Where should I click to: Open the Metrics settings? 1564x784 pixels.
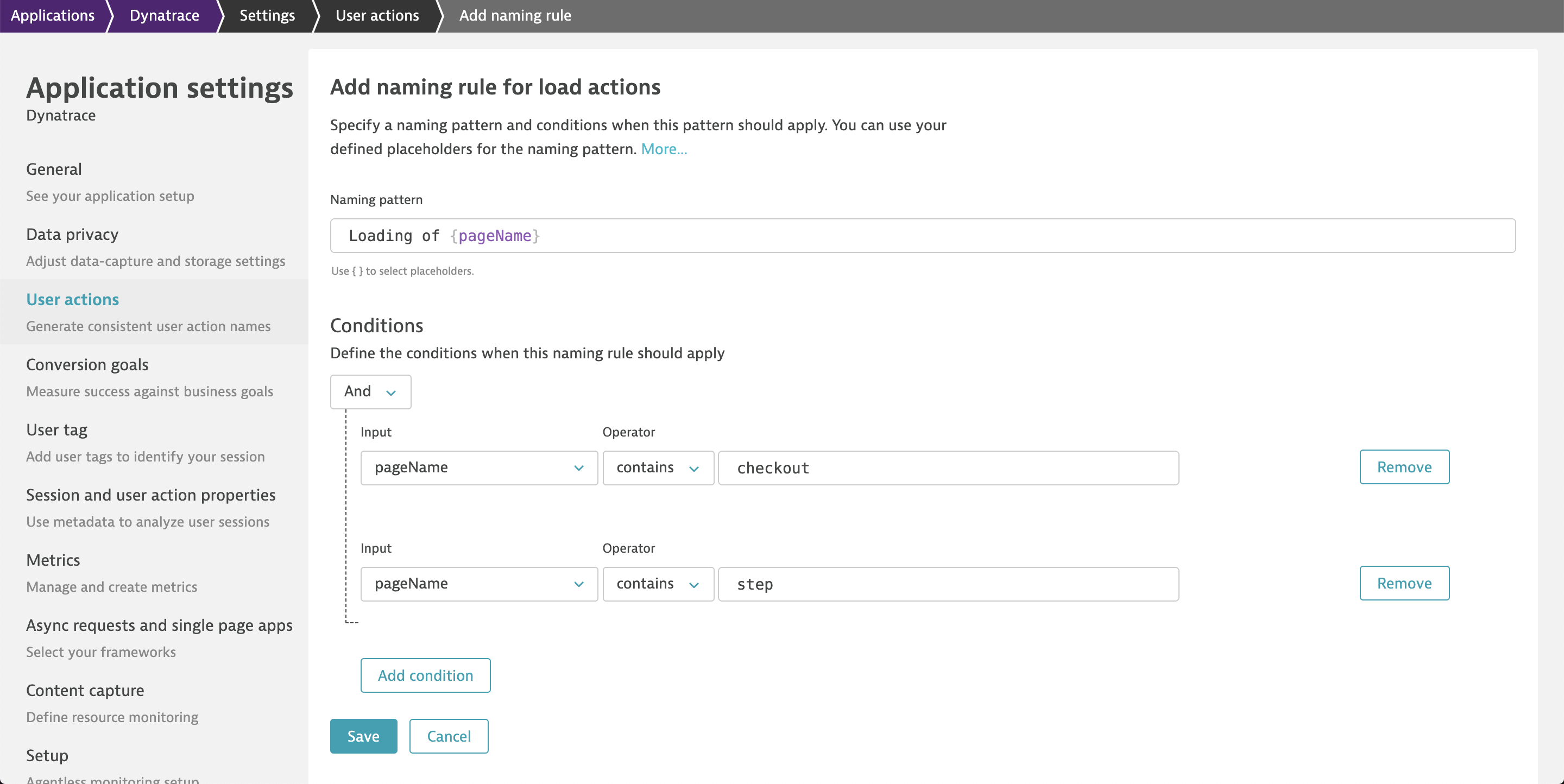[154, 572]
